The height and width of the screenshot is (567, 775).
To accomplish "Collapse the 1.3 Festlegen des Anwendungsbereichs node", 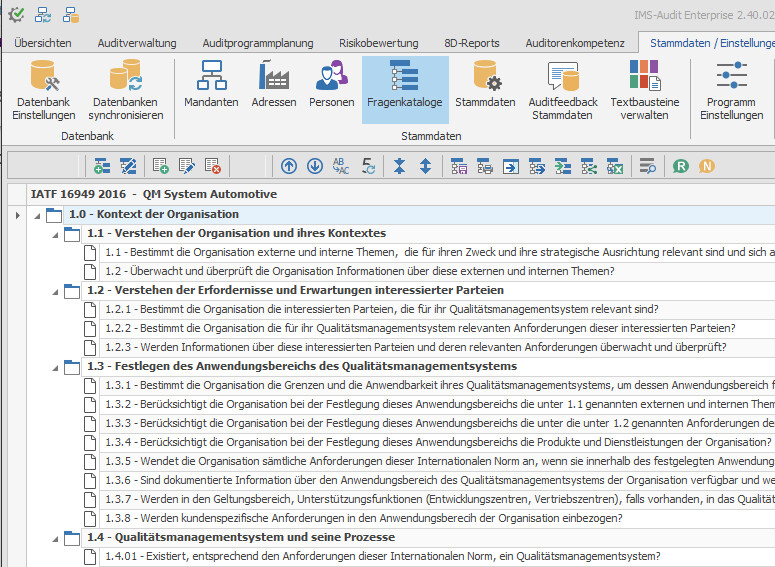I will [55, 368].
